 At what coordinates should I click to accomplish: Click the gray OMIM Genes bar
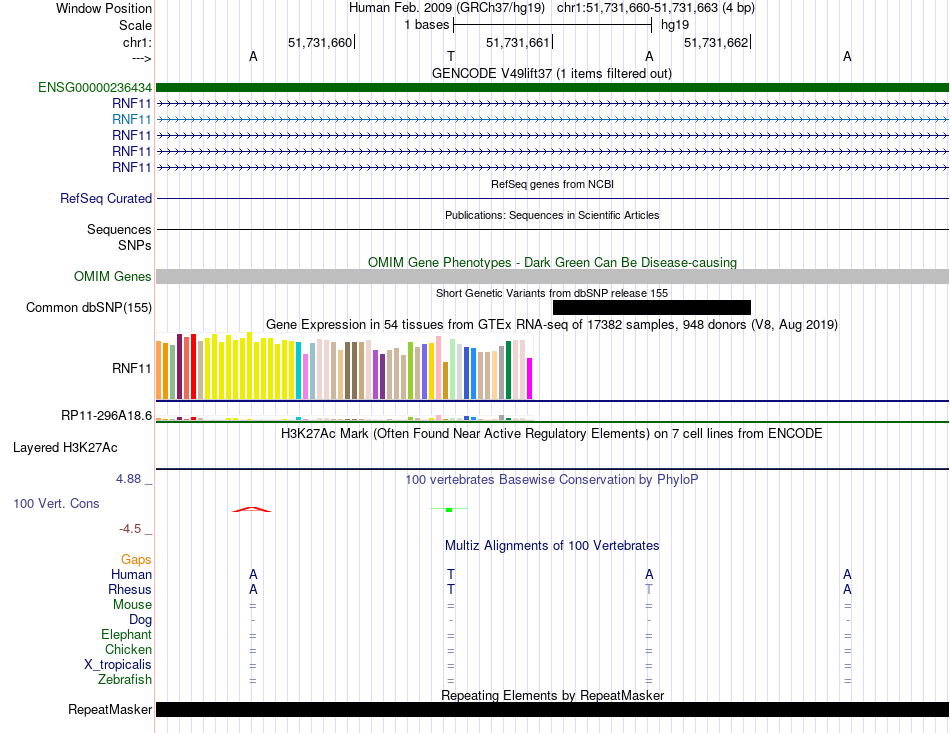pos(552,276)
